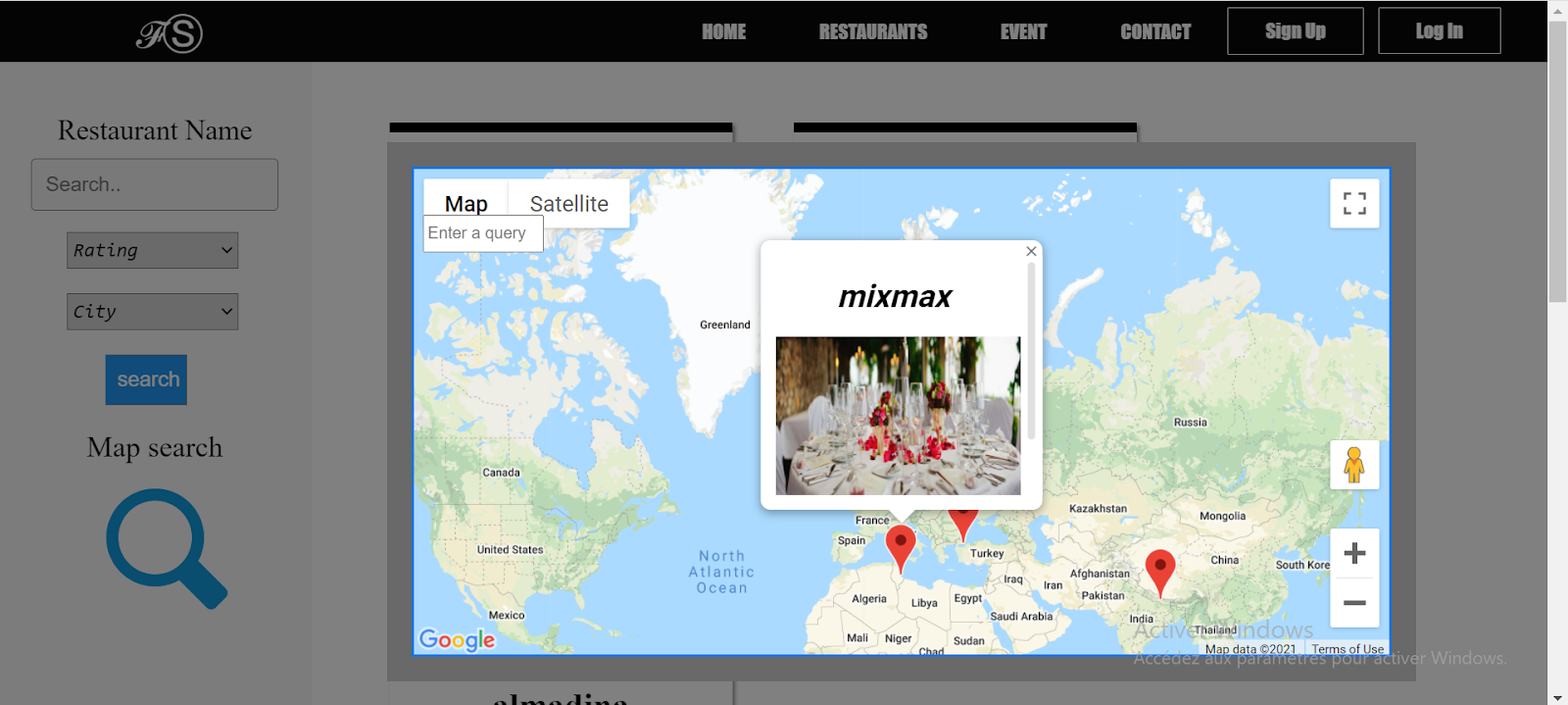Expand the City dropdown
The image size is (1568, 705).
[153, 312]
